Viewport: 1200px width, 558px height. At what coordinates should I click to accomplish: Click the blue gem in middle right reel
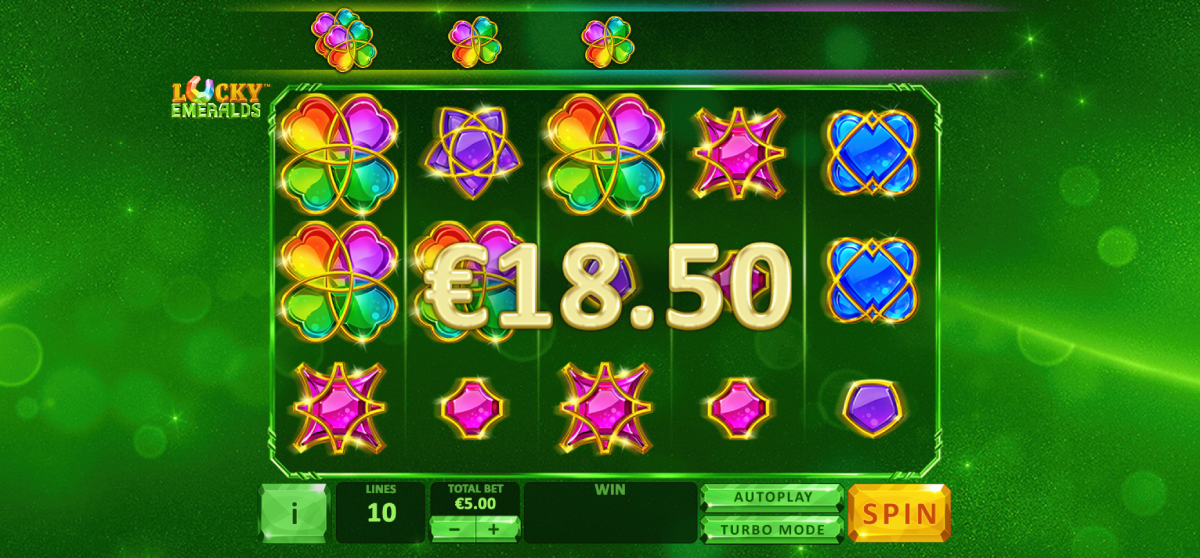point(871,279)
